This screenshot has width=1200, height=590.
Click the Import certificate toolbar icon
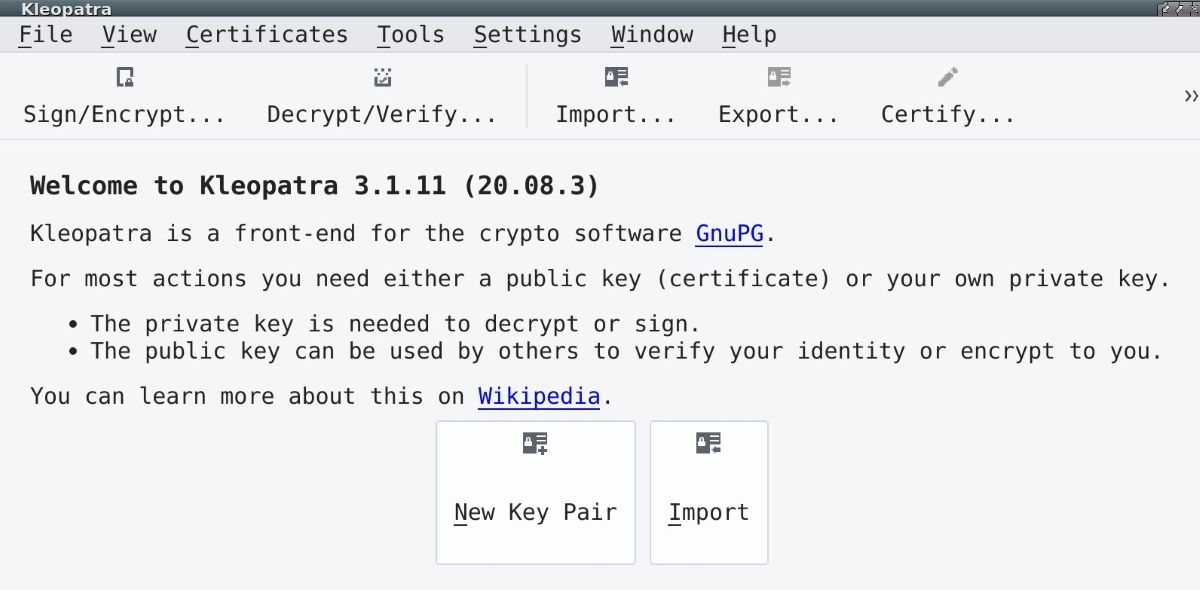(616, 78)
